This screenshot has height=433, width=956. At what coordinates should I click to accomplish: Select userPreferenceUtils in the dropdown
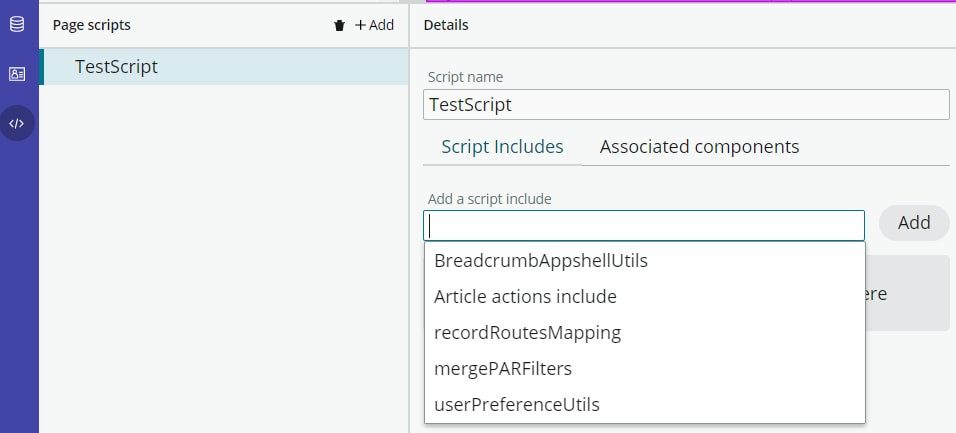(516, 405)
